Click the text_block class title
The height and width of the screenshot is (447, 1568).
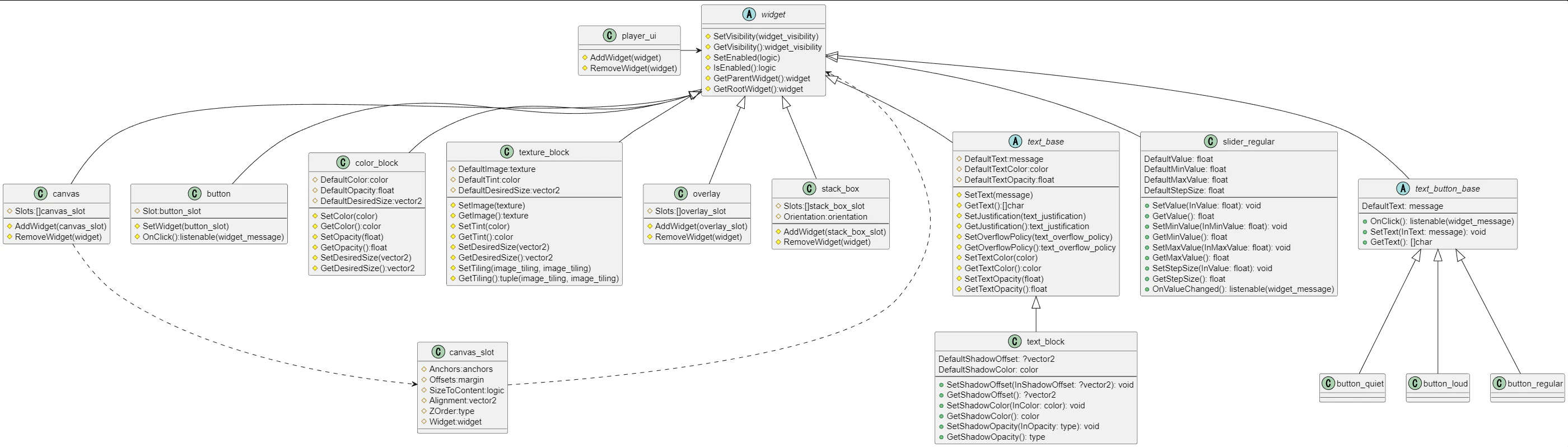click(x=1045, y=342)
